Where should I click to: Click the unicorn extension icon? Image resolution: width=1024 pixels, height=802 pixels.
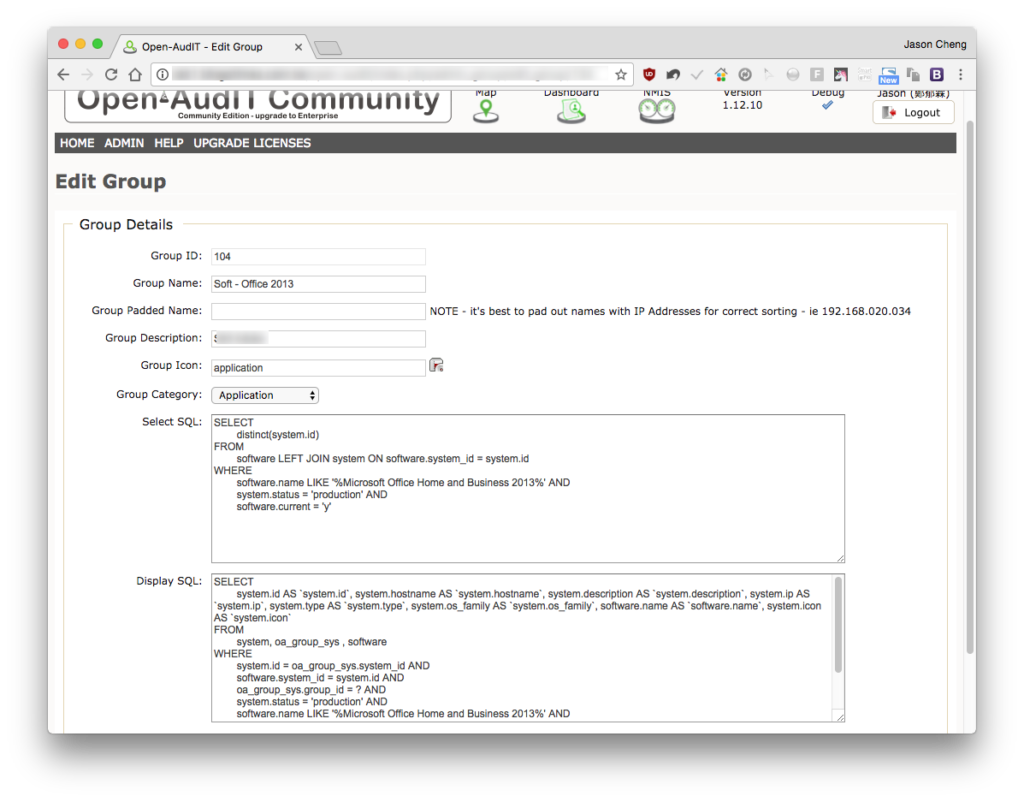840,74
